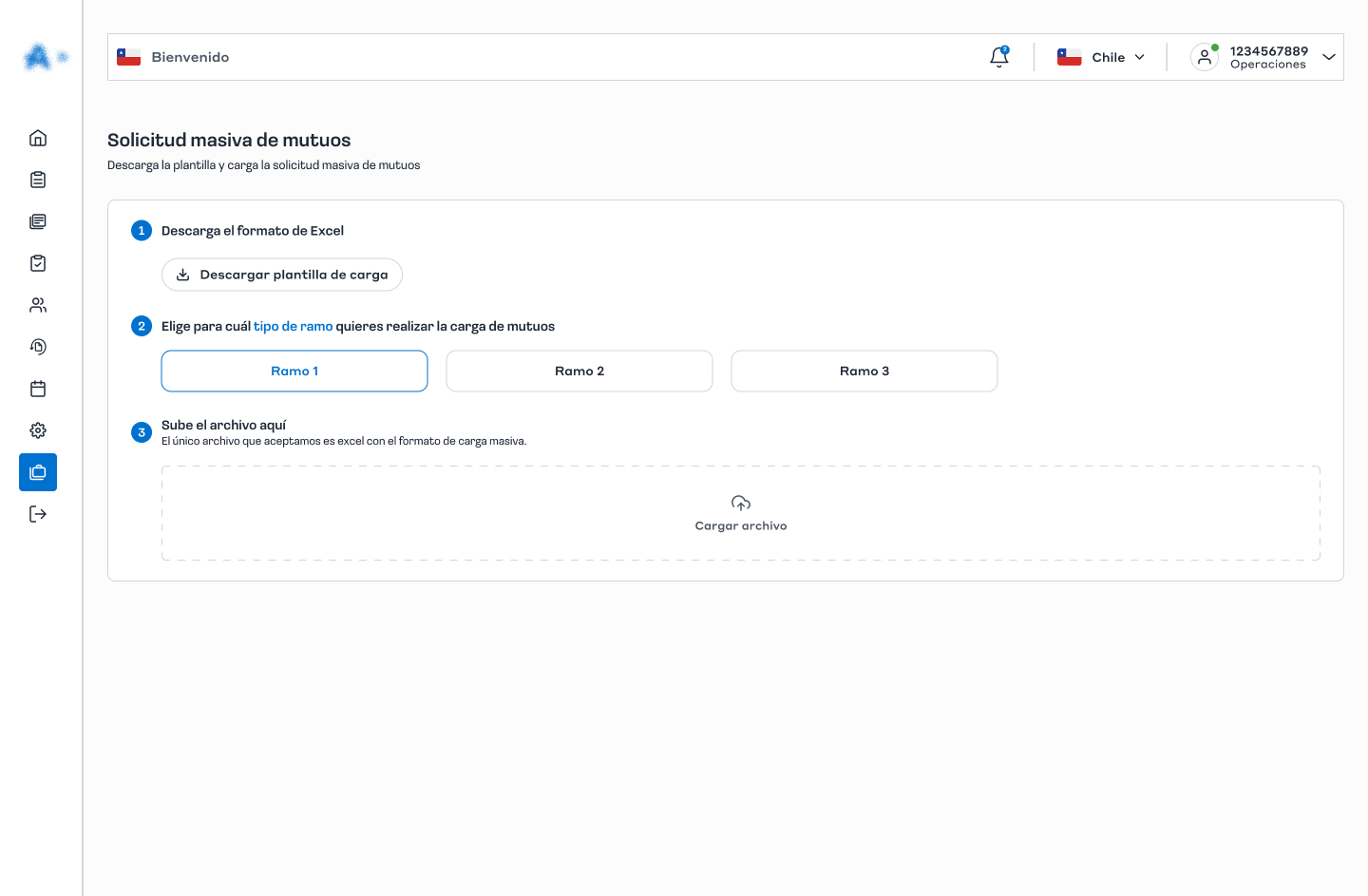Click the highlighted briefcase sidebar icon

pyautogui.click(x=38, y=472)
